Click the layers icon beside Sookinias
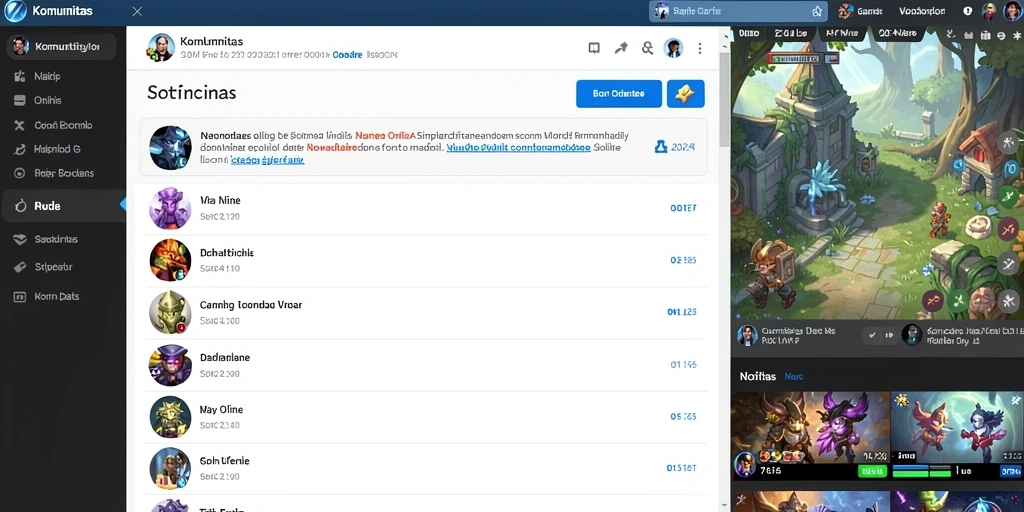 point(20,240)
